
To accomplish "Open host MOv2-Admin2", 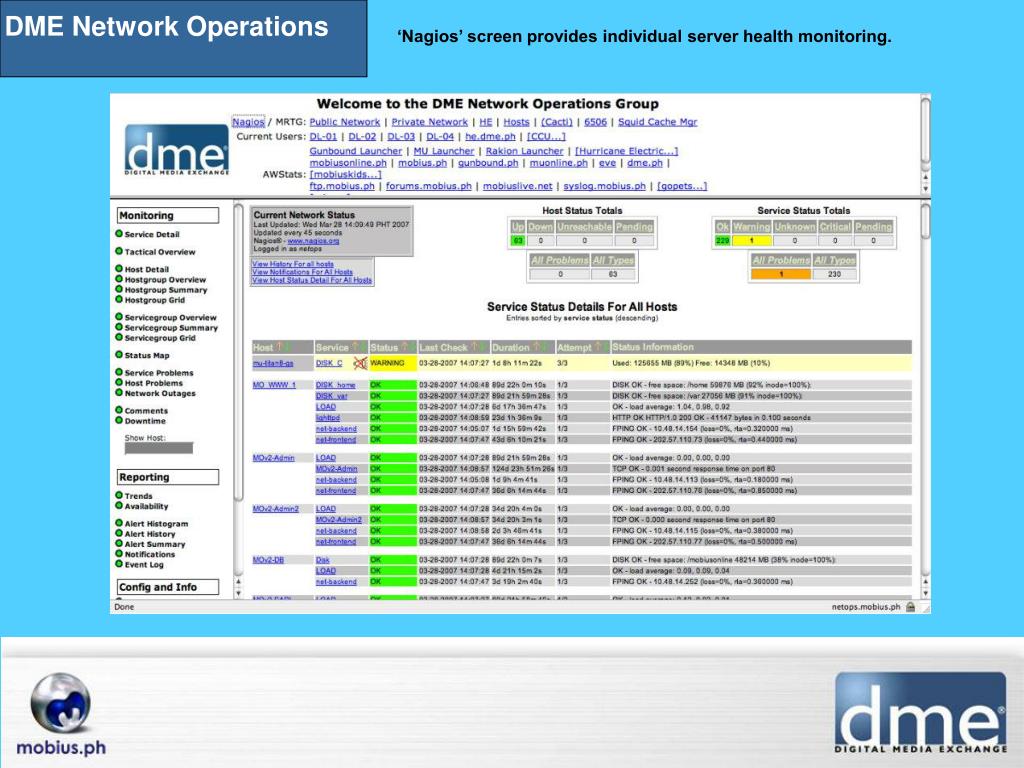I will click(x=276, y=509).
